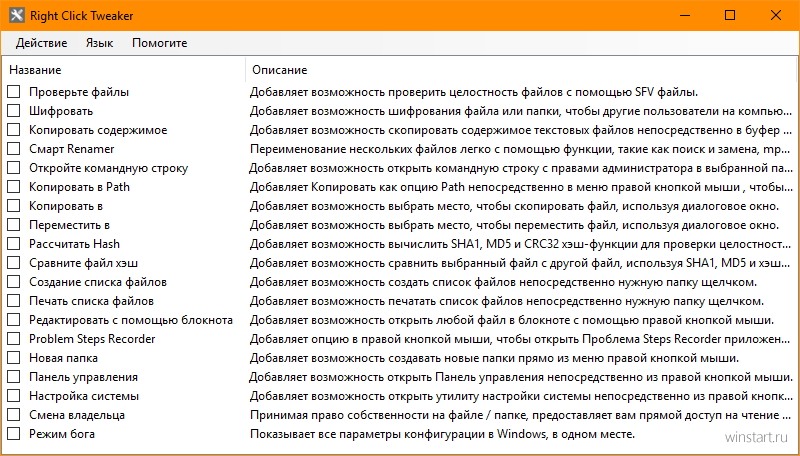Click description about создавать новые папки

[x=494, y=358]
